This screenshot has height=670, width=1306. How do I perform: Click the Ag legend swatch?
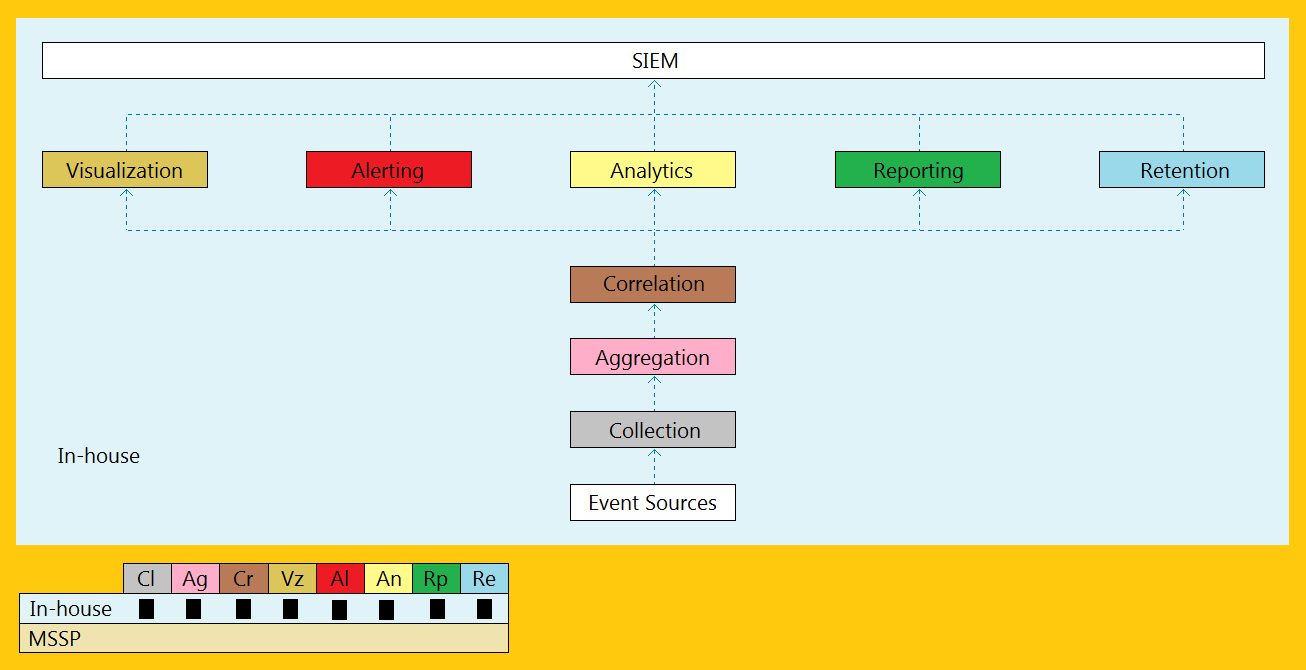pyautogui.click(x=195, y=578)
